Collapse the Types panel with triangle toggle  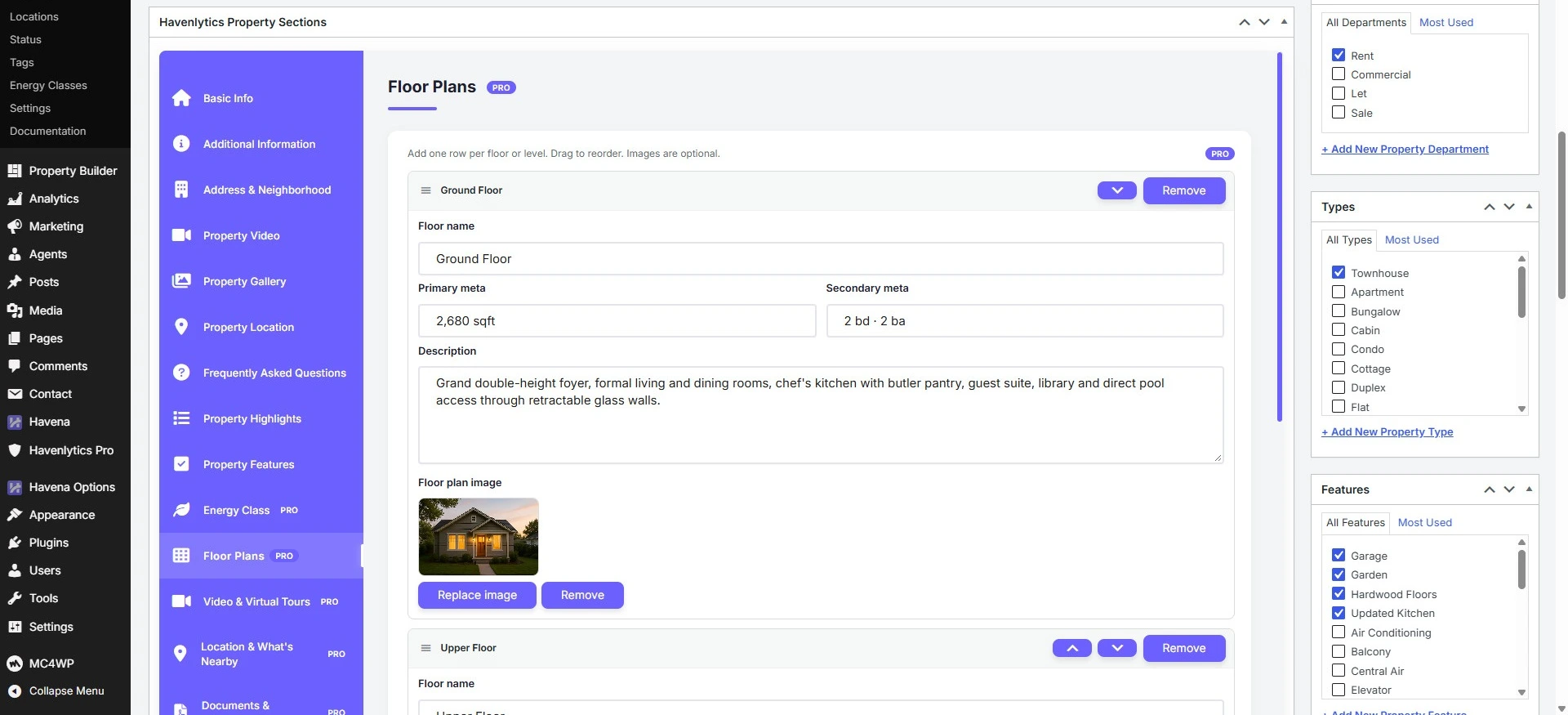[1529, 206]
